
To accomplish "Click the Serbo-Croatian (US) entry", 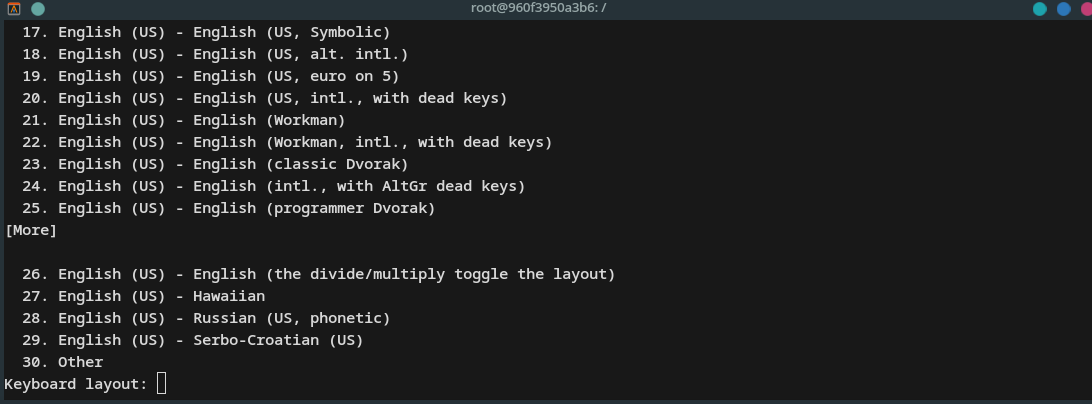I will point(192,340).
